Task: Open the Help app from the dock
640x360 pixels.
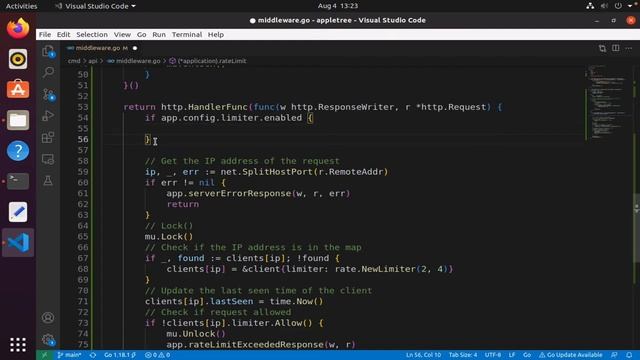Action: pos(18,151)
